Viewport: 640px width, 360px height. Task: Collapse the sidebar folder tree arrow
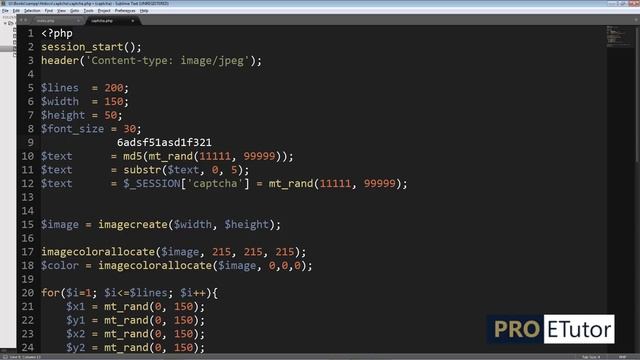[x=5, y=23]
